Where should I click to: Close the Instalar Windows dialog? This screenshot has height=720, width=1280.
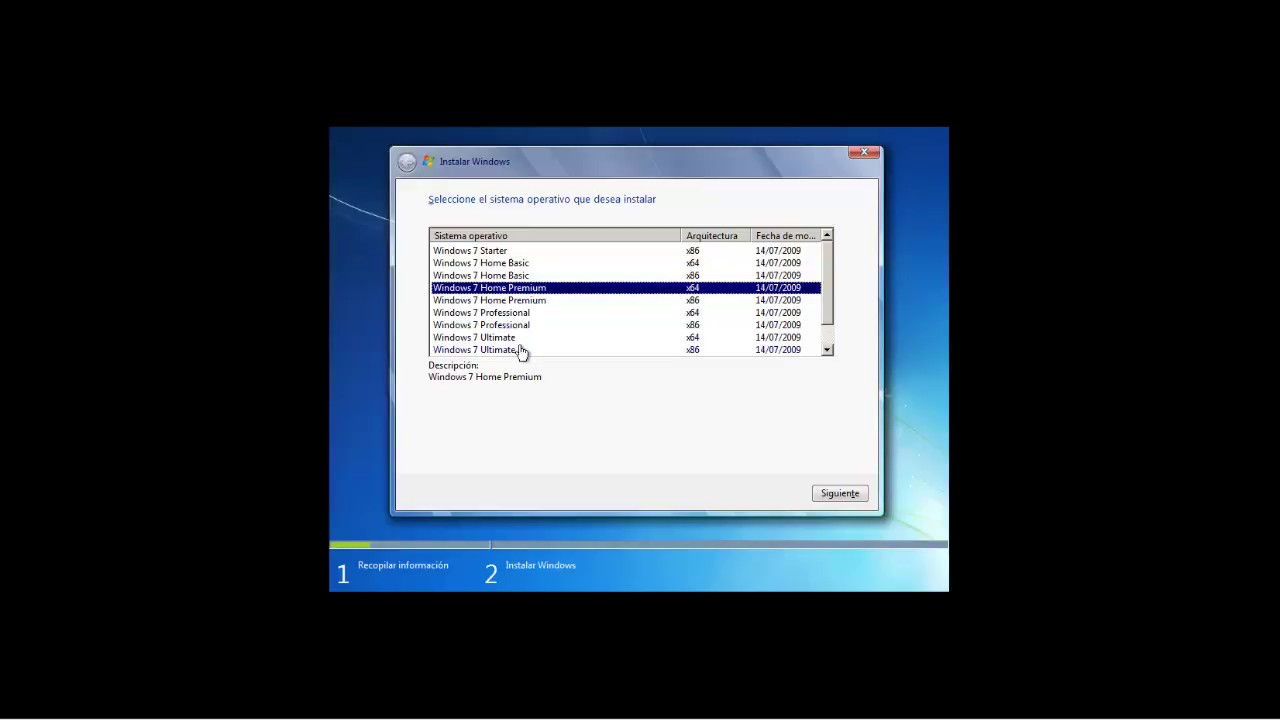(864, 152)
